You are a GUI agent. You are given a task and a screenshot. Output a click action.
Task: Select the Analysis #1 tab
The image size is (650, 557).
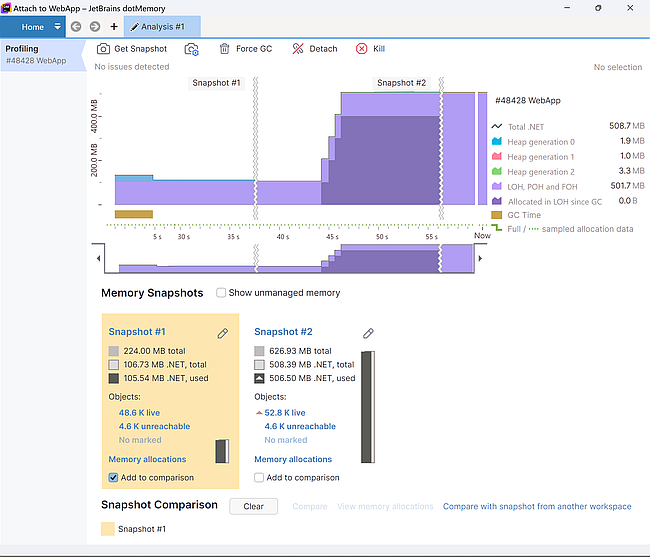(x=162, y=27)
